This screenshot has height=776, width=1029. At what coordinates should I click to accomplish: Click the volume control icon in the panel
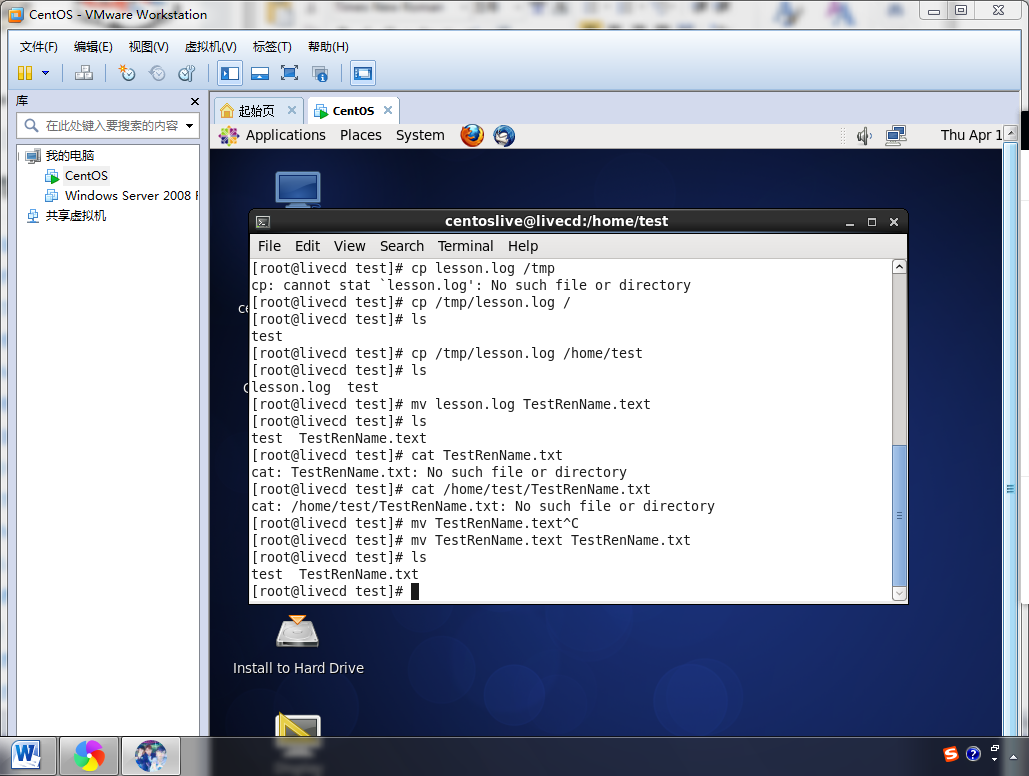point(863,135)
